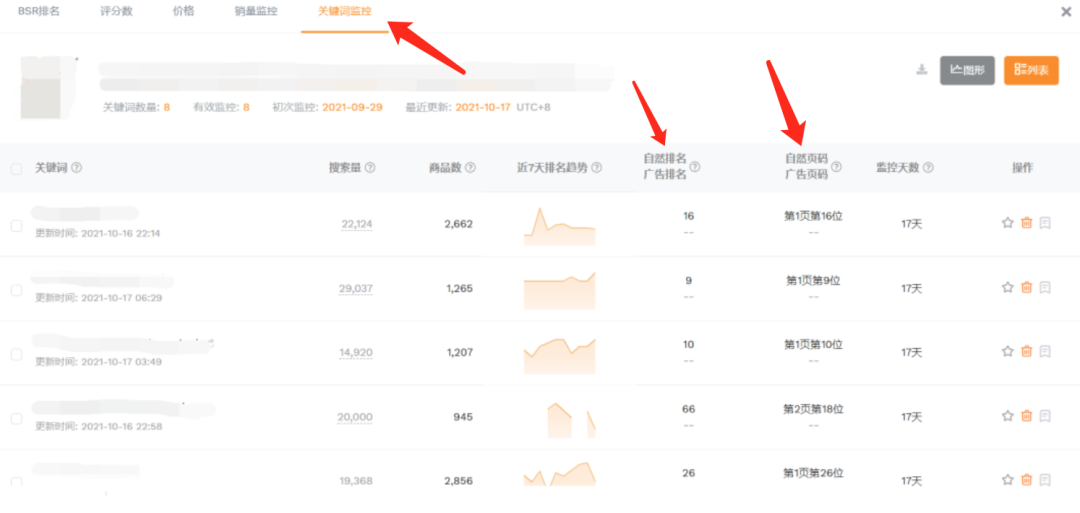Switch to the BSR排名 tab
The width and height of the screenshot is (1080, 513).
39,11
